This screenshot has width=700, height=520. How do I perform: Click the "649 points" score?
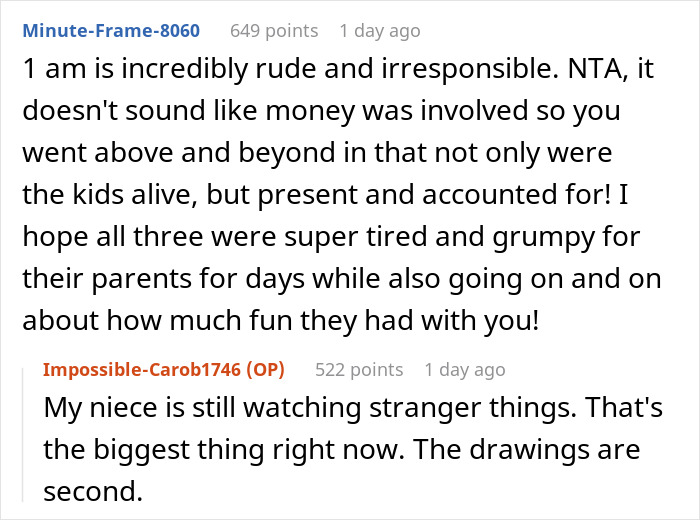pyautogui.click(x=273, y=31)
